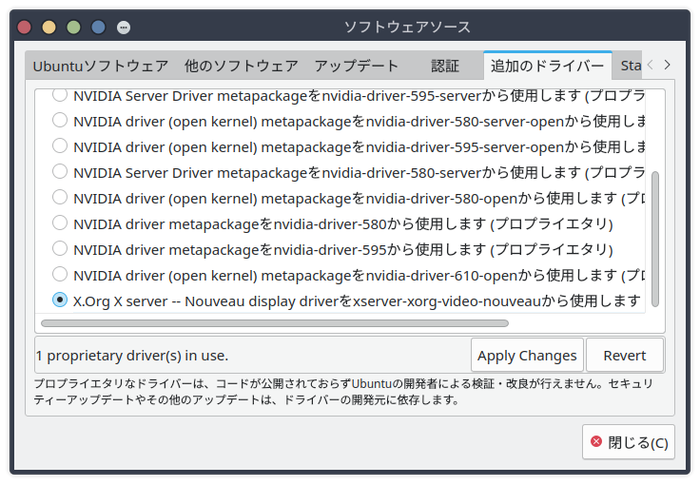Select nvidia-driver-595-server-open radio button
The image size is (700, 484).
(60, 146)
